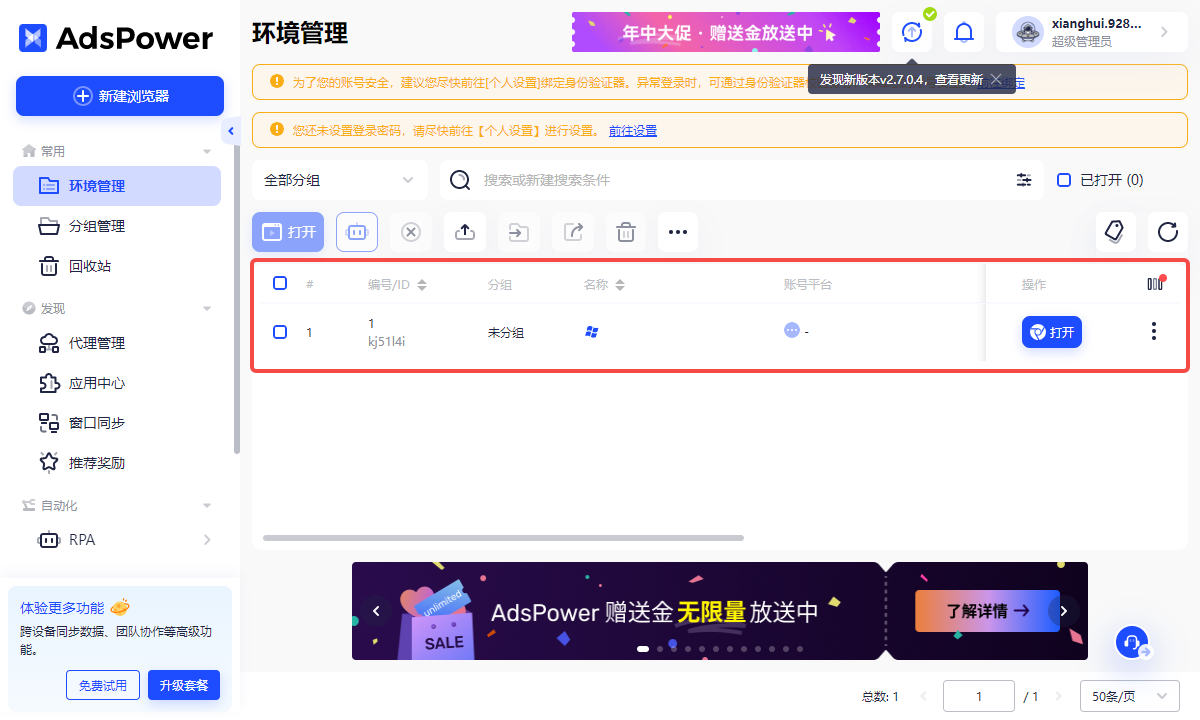The width and height of the screenshot is (1200, 720).
Task: Click the refresh list icon
Action: tap(1168, 232)
